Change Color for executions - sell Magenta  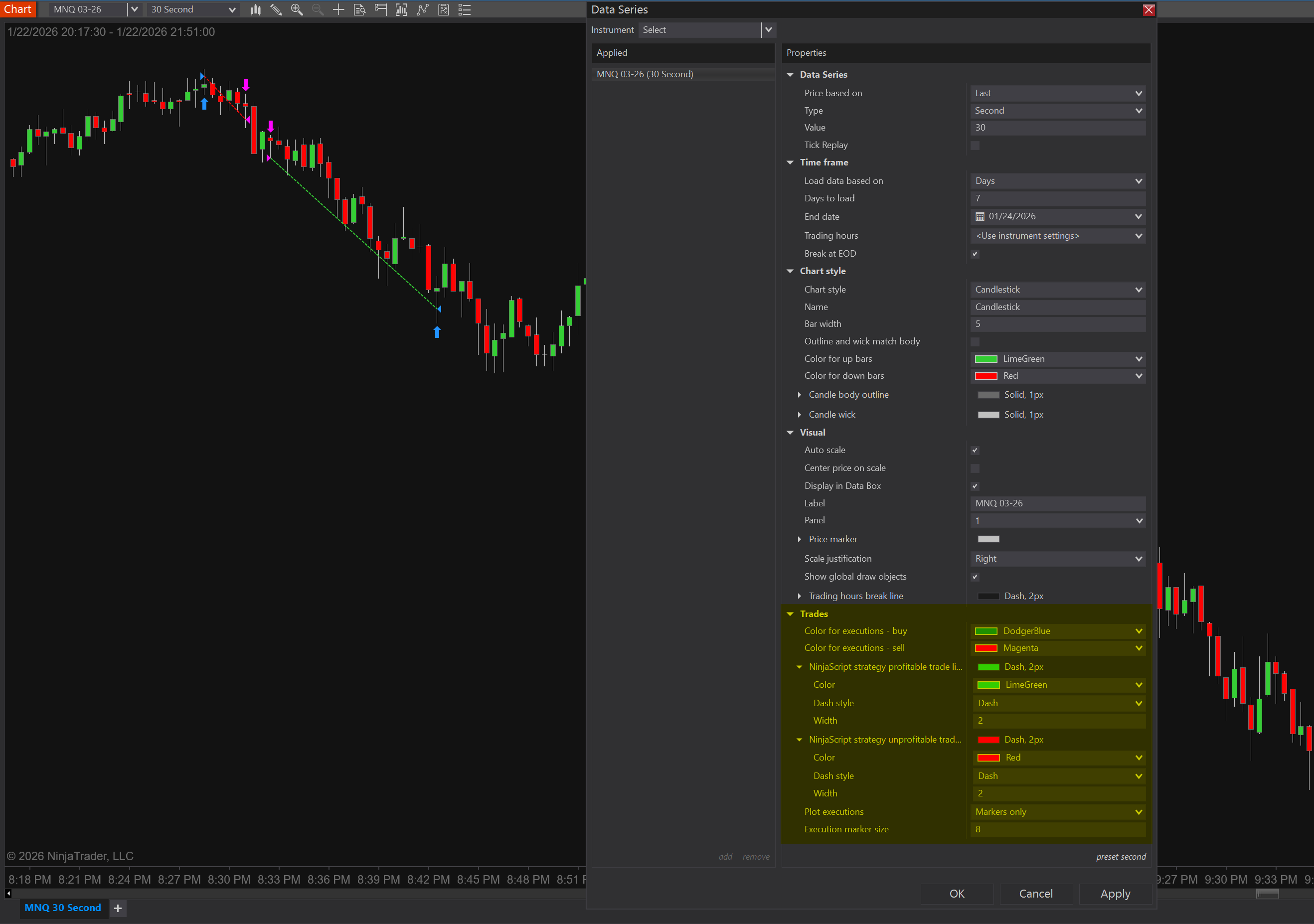click(1058, 648)
